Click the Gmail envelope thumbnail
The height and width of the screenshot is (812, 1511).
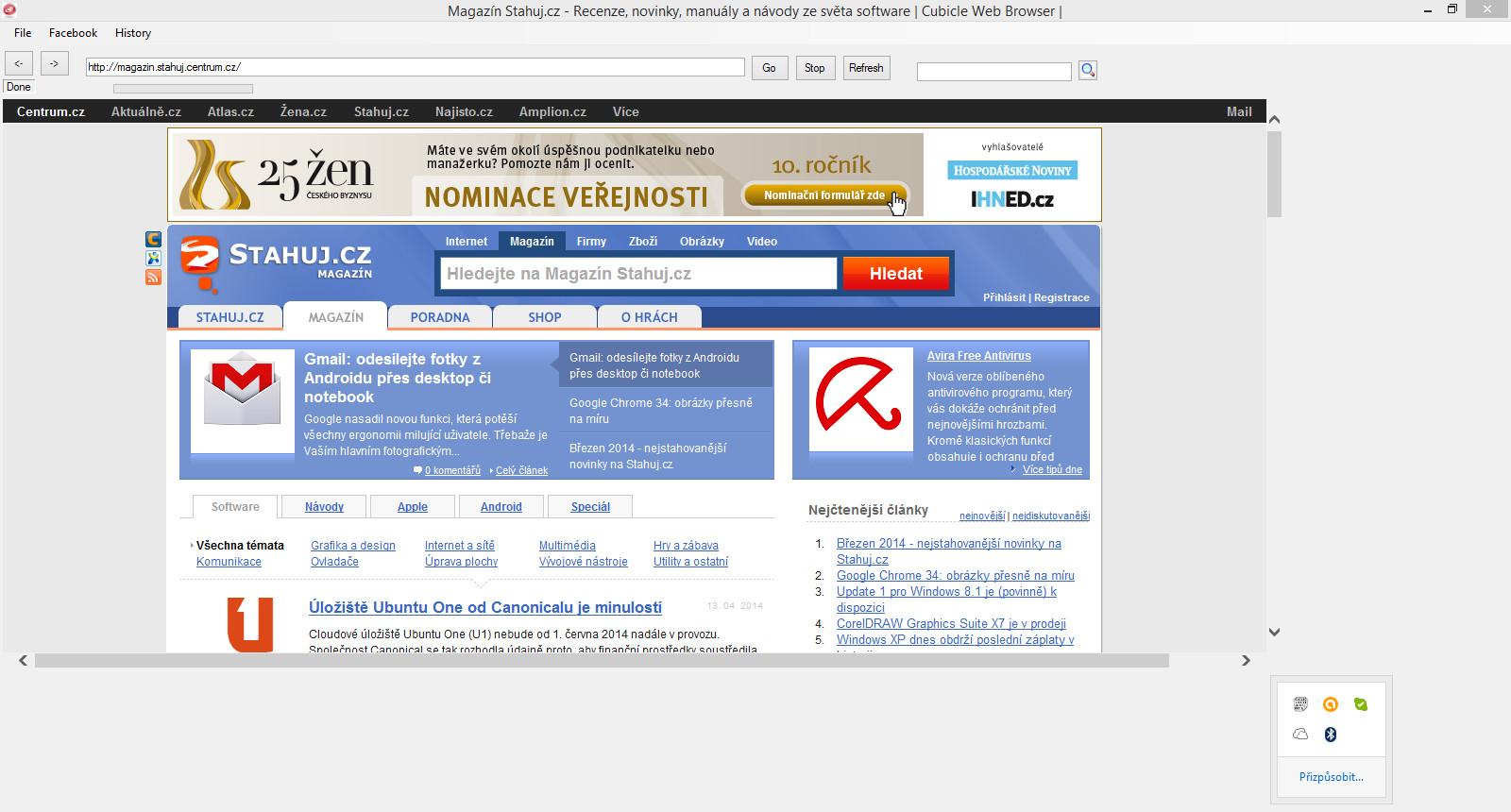coord(243,400)
